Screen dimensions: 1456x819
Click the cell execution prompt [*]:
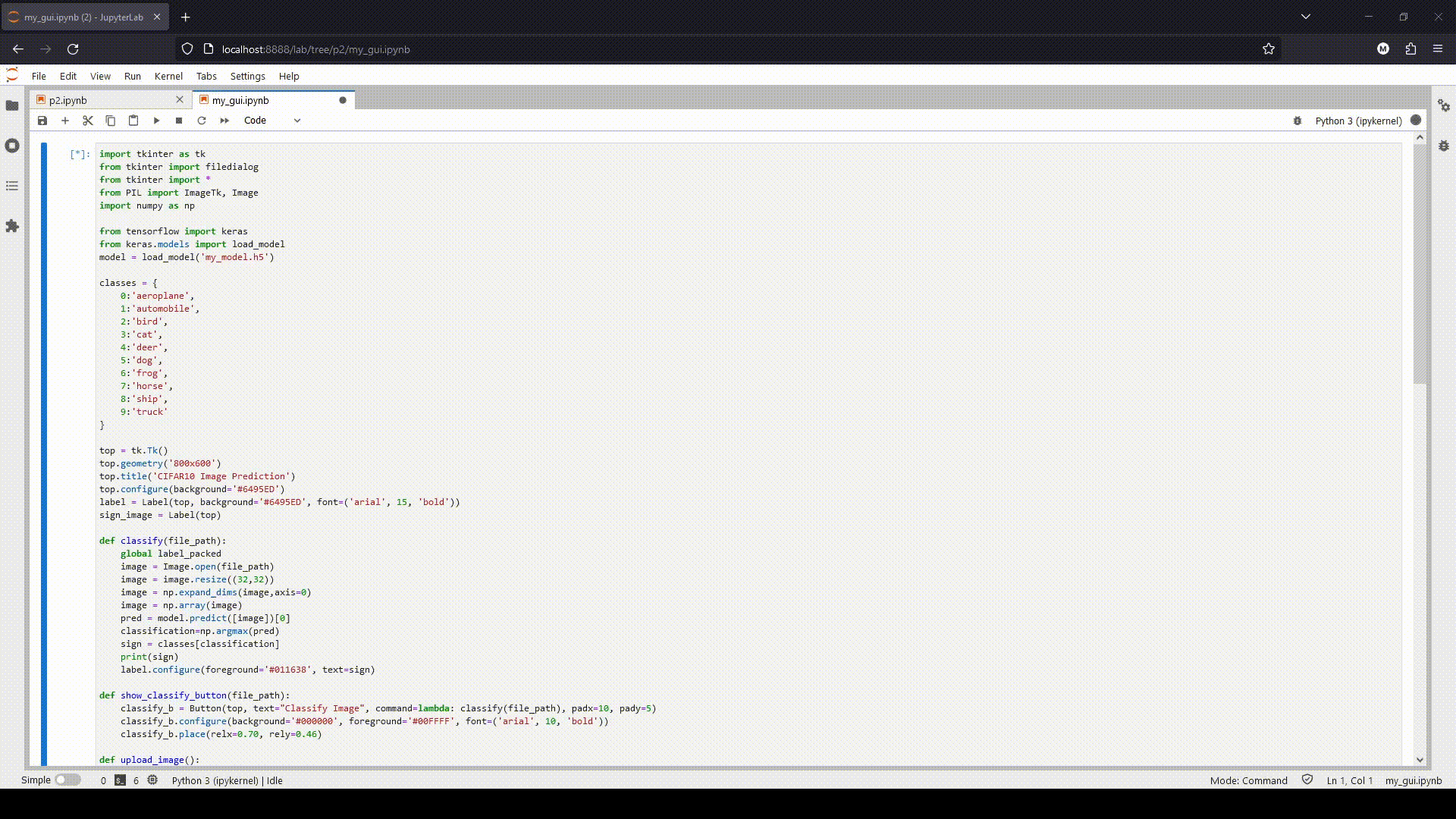(x=80, y=154)
